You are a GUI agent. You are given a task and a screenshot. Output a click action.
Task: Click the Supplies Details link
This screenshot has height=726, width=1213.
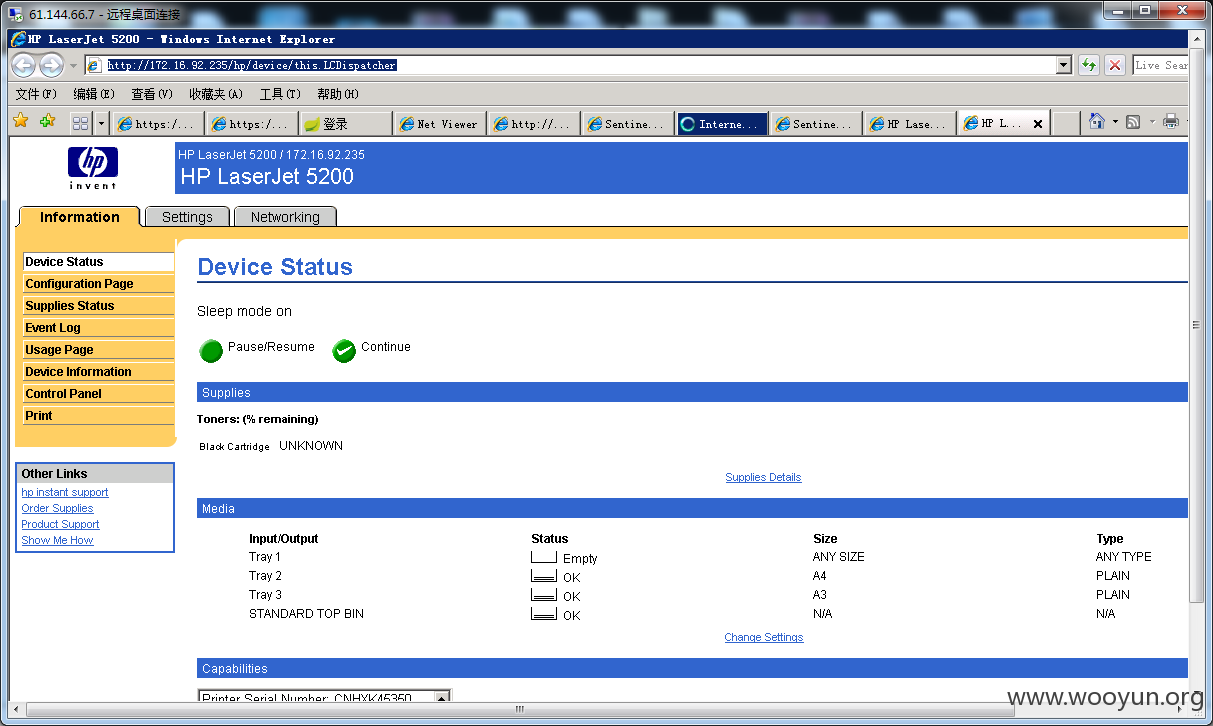(763, 477)
